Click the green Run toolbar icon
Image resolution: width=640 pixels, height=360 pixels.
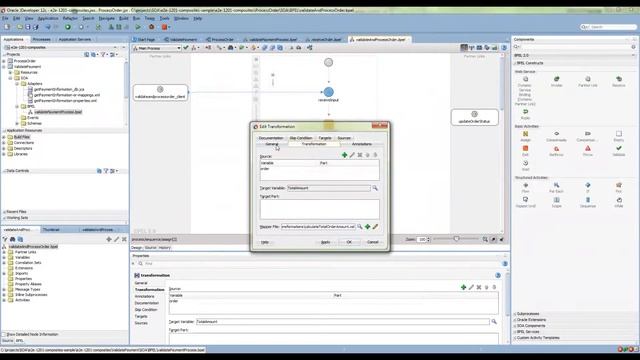coord(138,27)
